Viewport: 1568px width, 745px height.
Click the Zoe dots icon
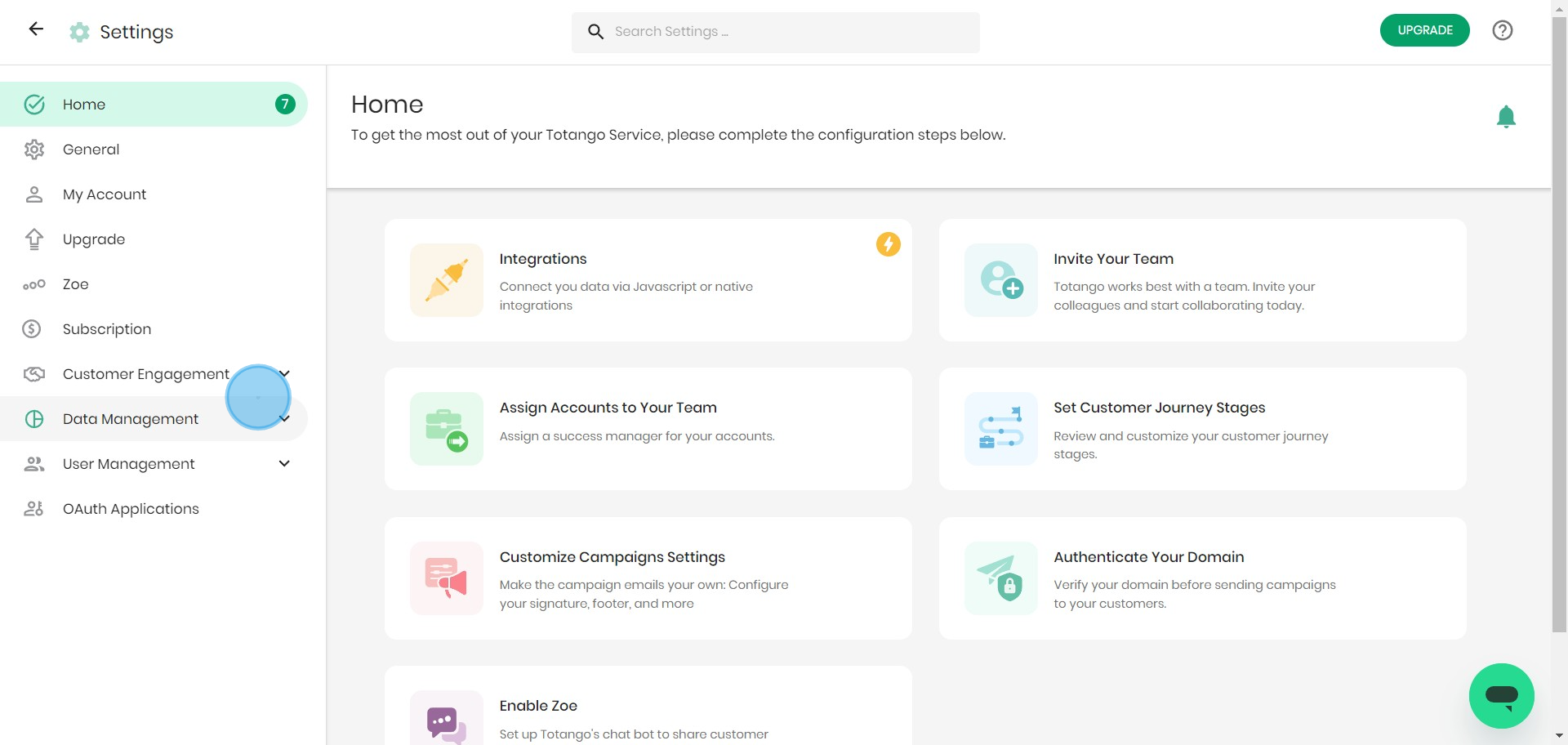tap(34, 284)
